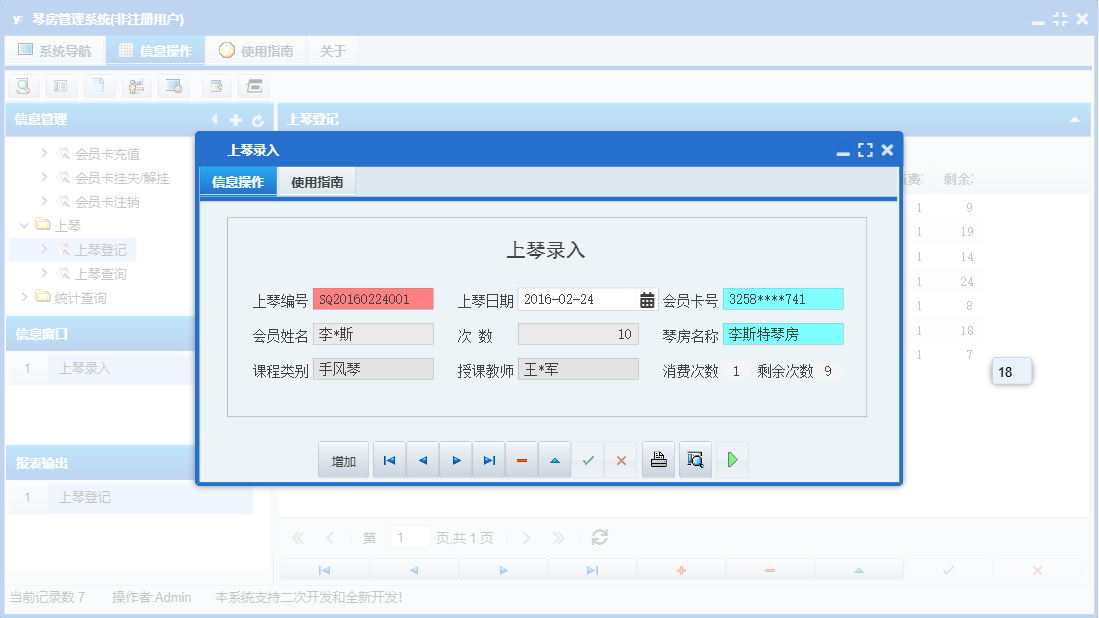Switch to the 使用指南 tab in the dialog
The height and width of the screenshot is (618, 1099).
(x=317, y=181)
